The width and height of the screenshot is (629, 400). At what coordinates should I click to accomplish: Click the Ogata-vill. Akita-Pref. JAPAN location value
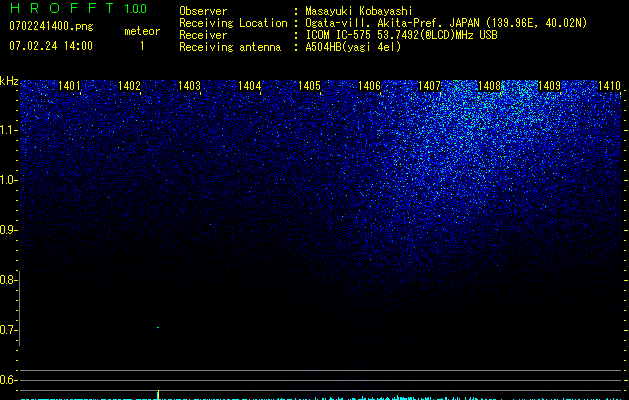pos(446,23)
